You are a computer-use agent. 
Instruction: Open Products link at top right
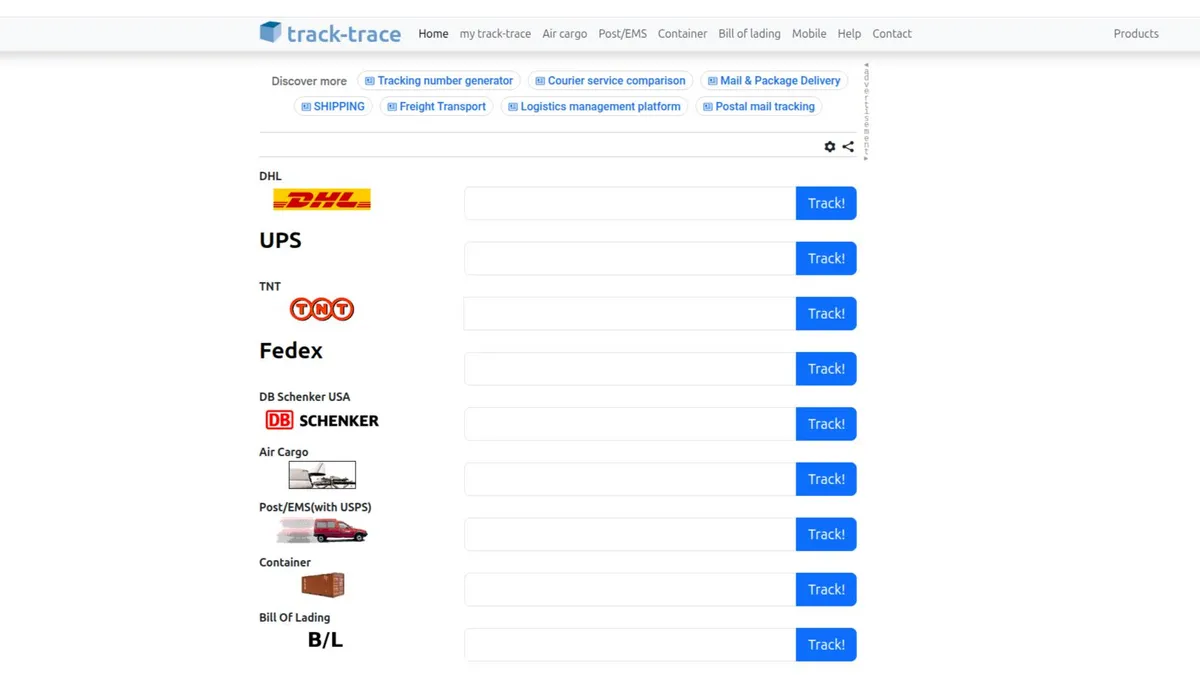pos(1136,33)
